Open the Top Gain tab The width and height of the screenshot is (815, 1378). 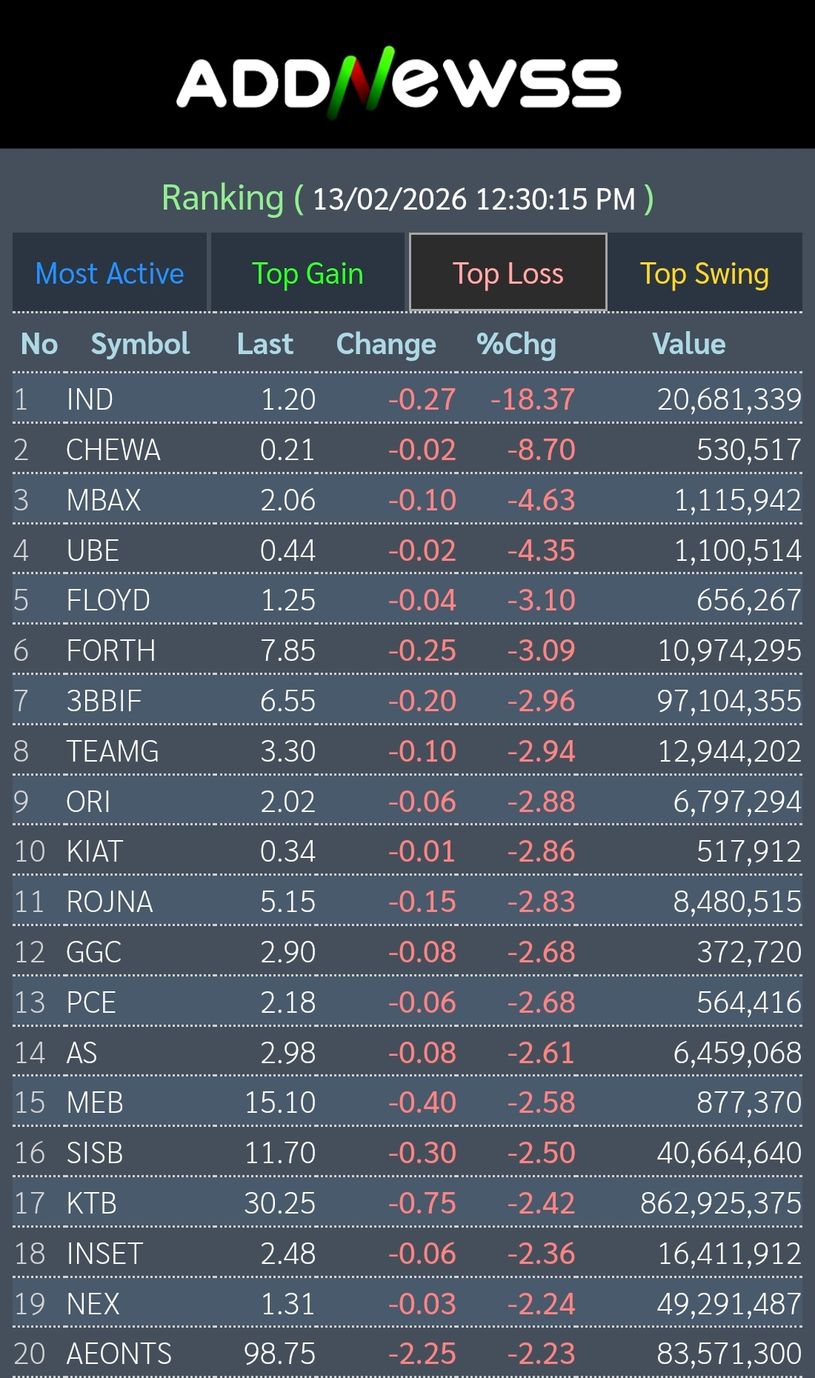[307, 273]
